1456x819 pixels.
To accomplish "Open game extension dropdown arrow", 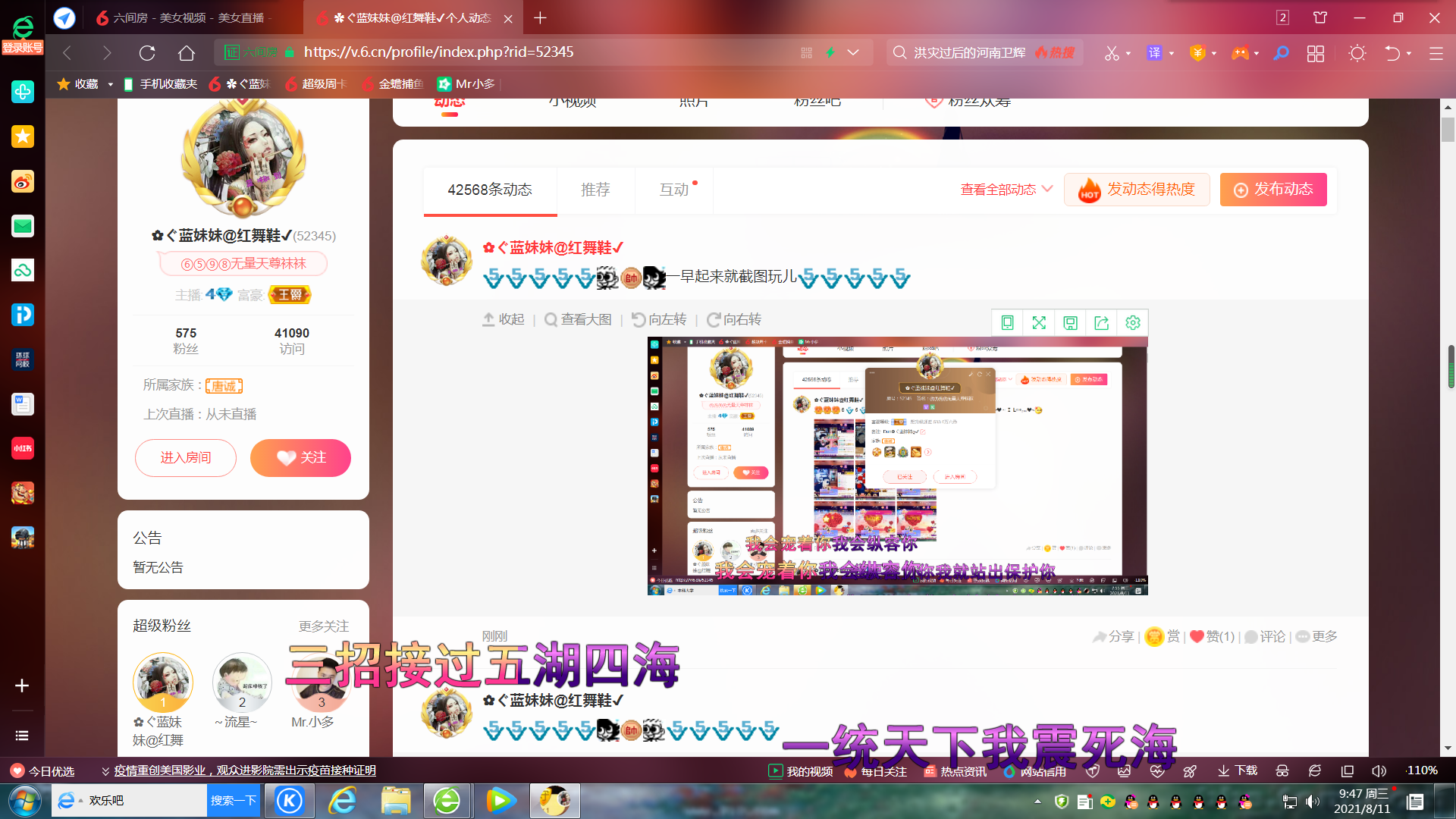I will click(x=1257, y=54).
